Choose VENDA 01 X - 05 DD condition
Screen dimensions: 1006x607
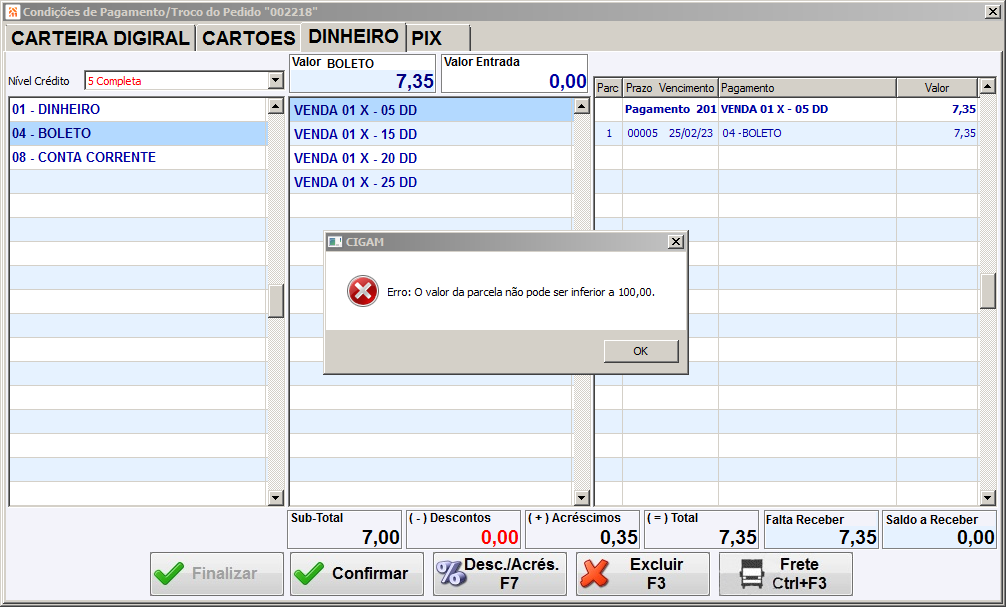pyautogui.click(x=431, y=110)
